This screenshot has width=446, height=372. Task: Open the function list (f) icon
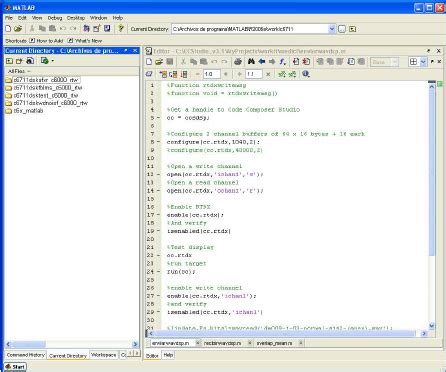(283, 62)
